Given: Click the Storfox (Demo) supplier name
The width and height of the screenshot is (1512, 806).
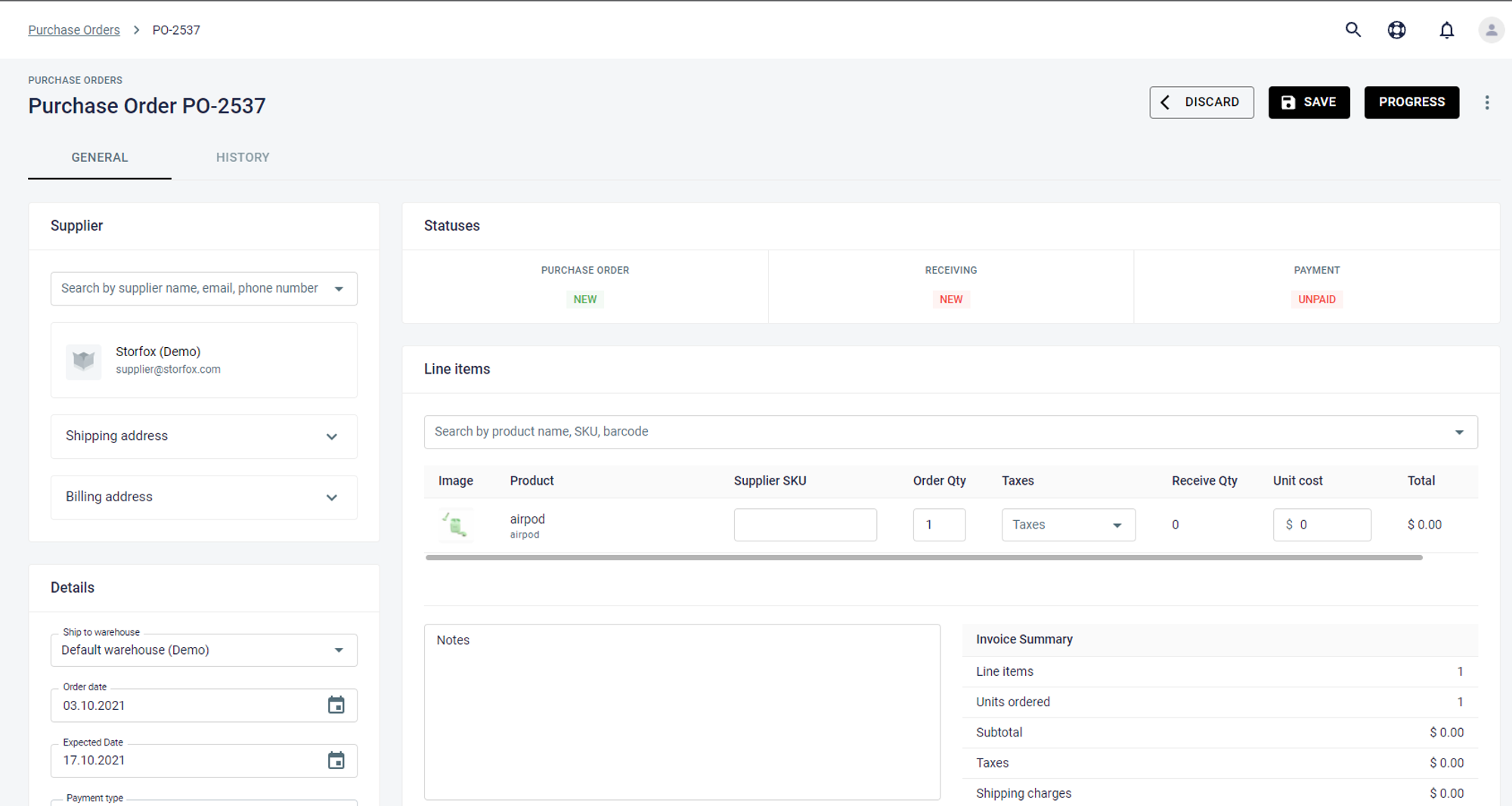Looking at the screenshot, I should tap(158, 352).
